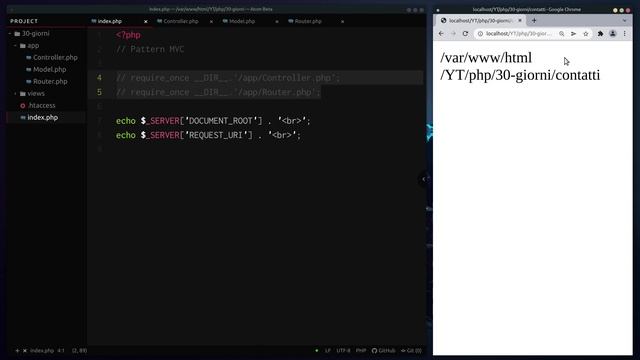Open Git panel from status bar
This screenshot has height=360, width=640.
point(411,351)
